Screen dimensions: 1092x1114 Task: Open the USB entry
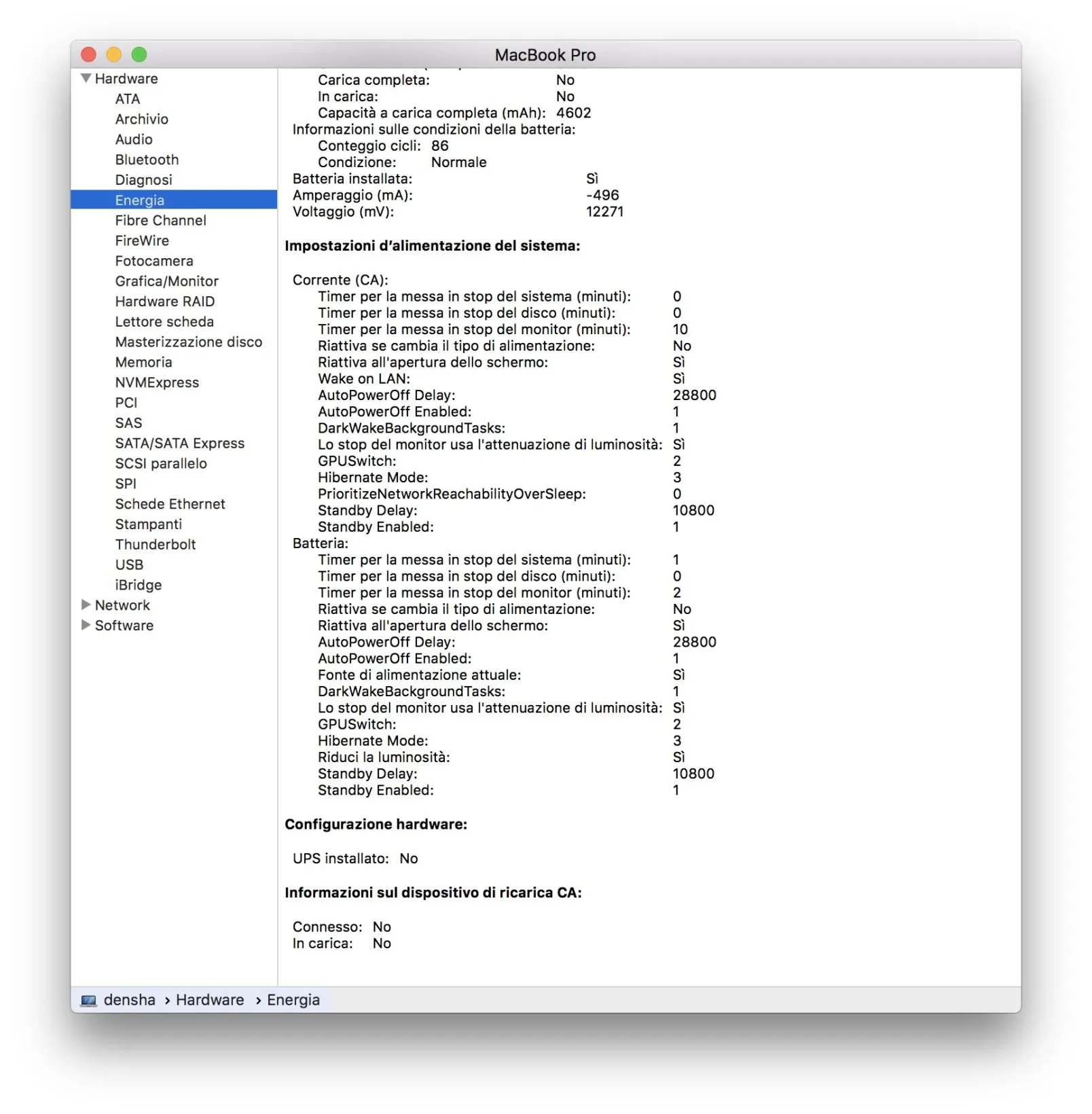(x=129, y=565)
